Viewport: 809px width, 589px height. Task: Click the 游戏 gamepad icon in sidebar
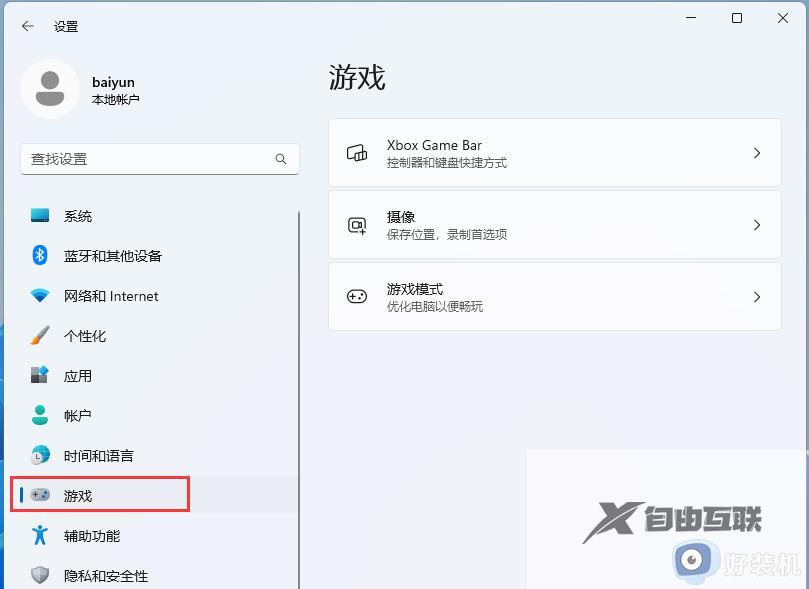point(41,494)
